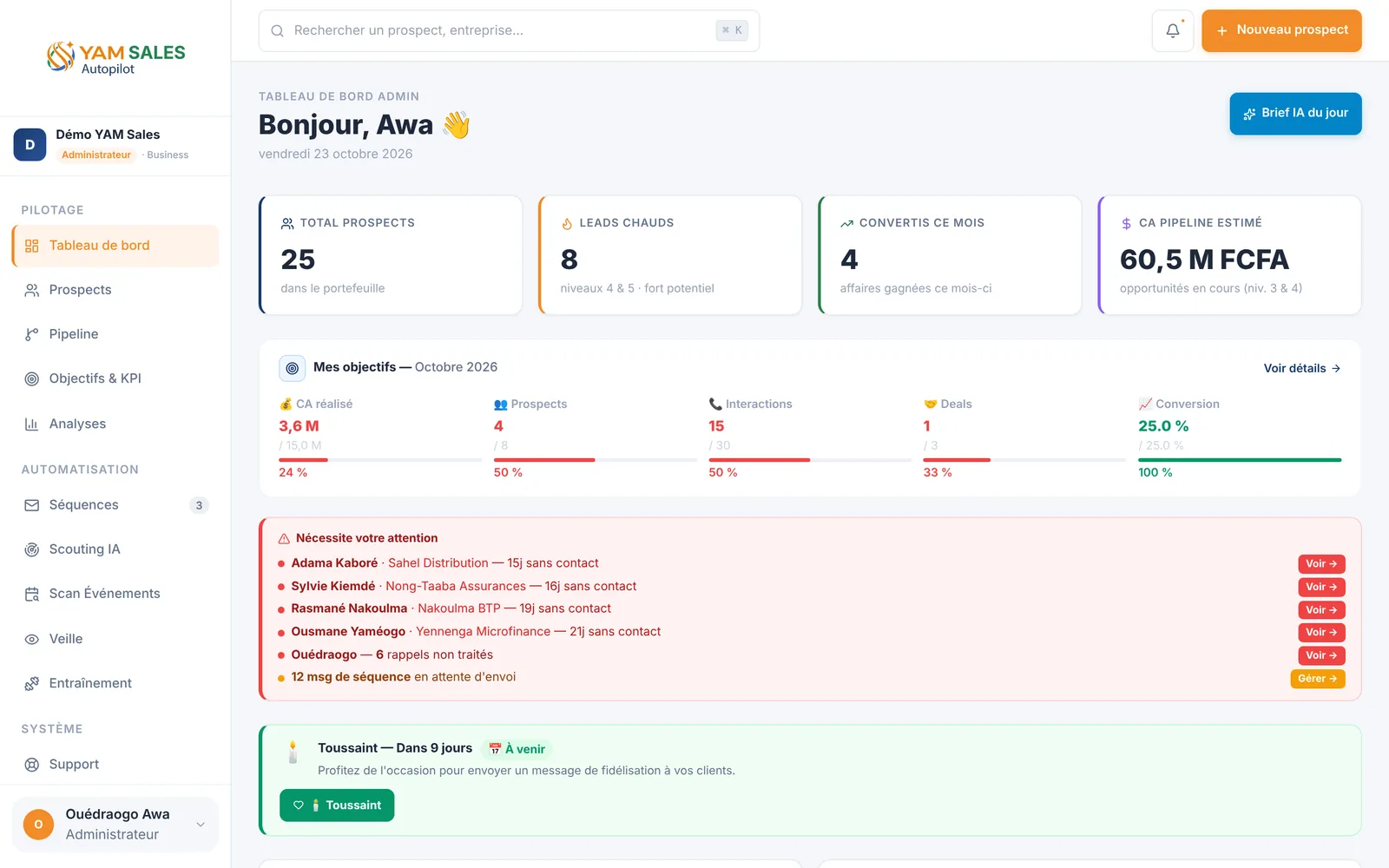Click Voir for Adama Kaboré

1321,564
